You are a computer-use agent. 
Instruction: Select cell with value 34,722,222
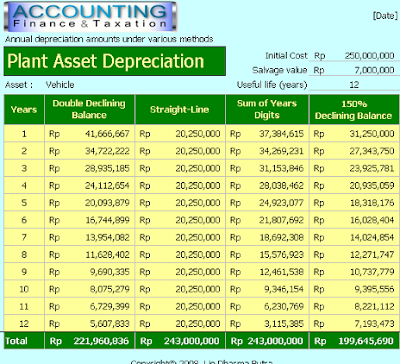(x=89, y=151)
